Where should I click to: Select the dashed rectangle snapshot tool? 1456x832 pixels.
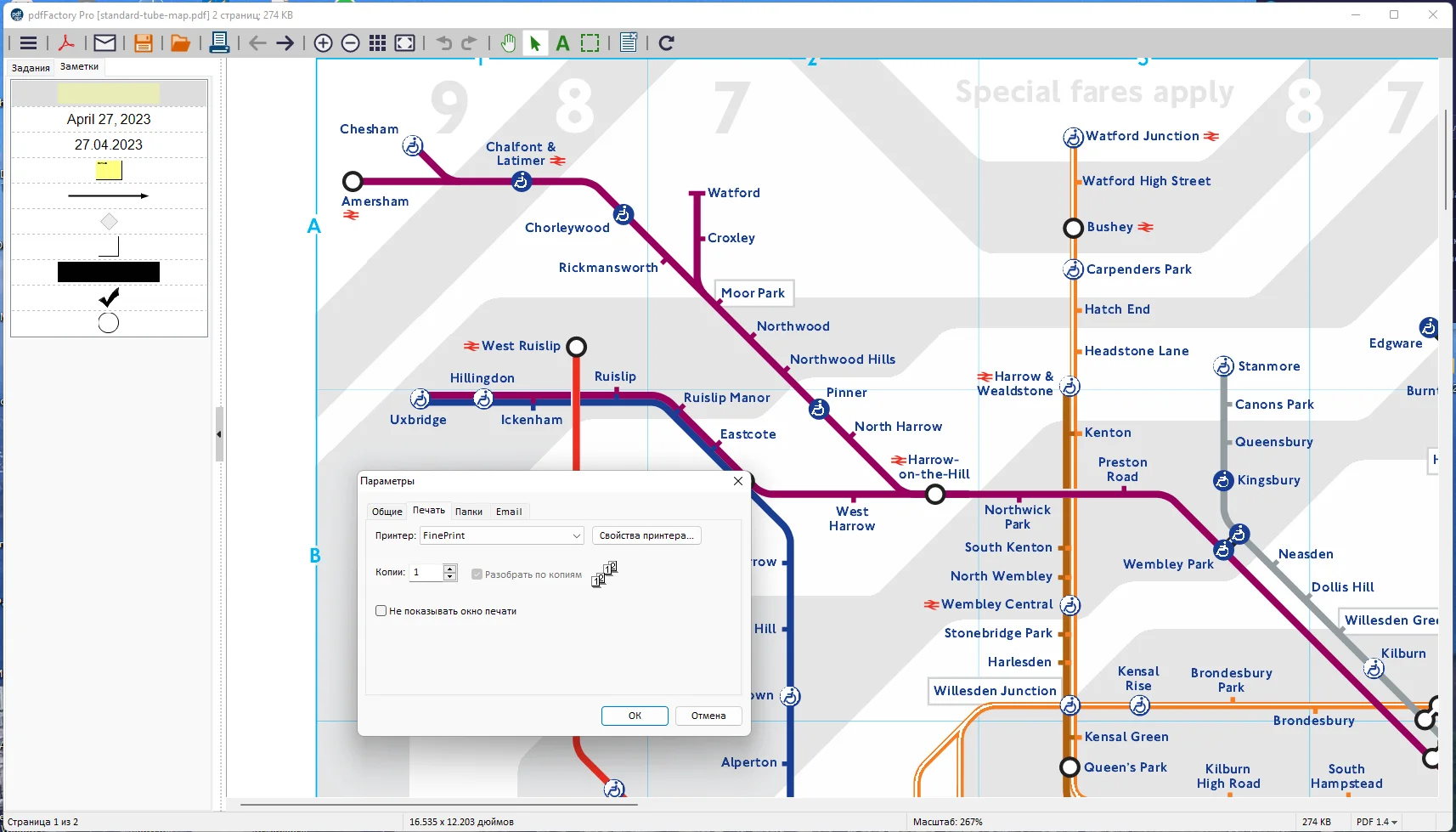pos(590,43)
